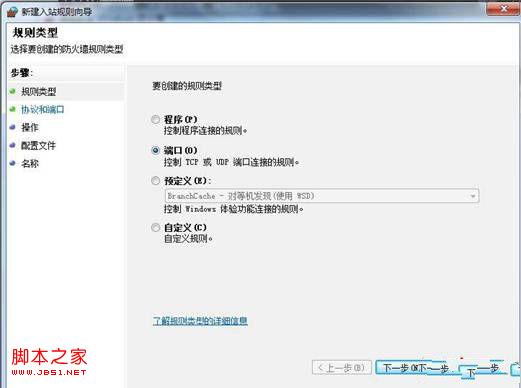
Task: Select the 程序(P) radio button
Action: (156, 119)
